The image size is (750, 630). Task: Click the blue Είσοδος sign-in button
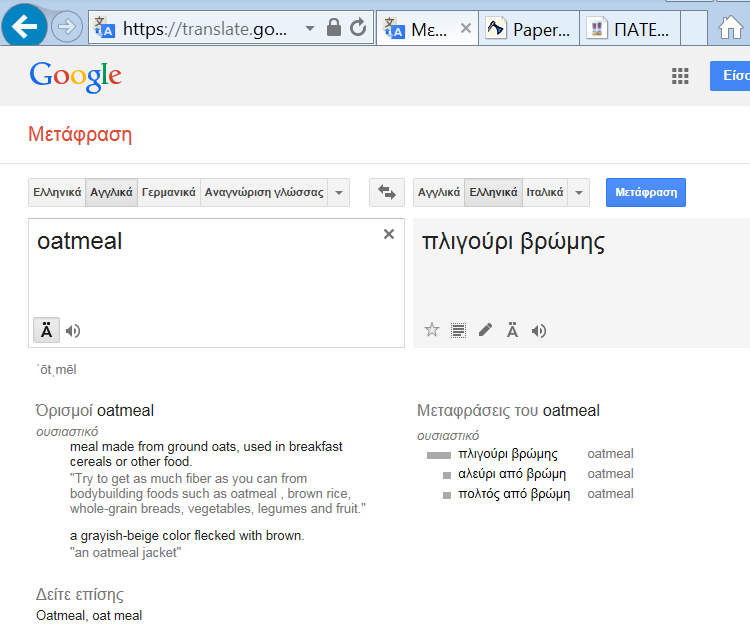pos(730,76)
